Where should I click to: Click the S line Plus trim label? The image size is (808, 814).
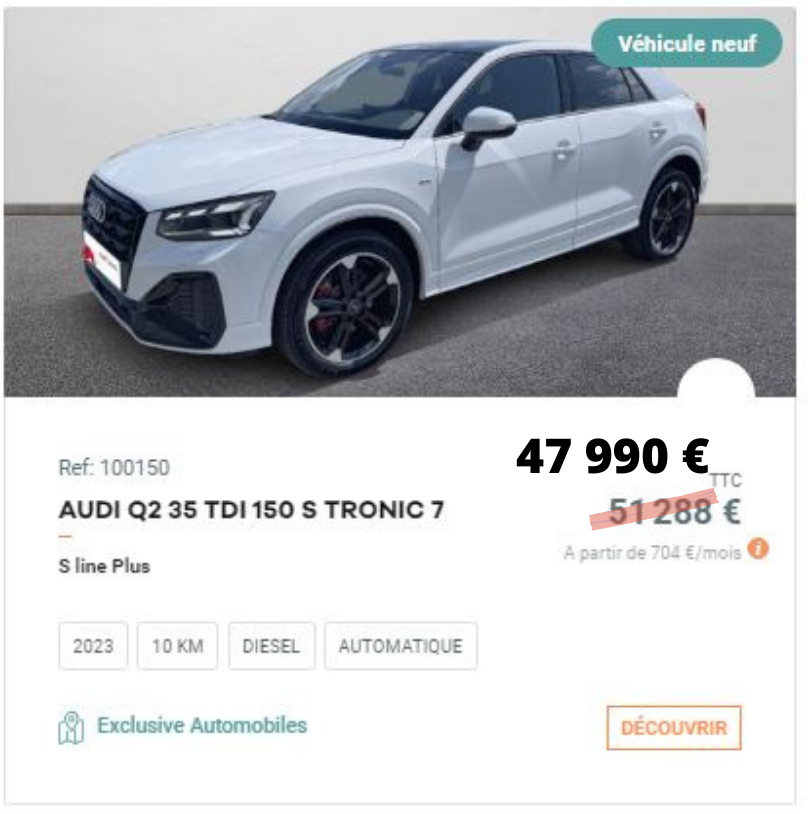(x=104, y=566)
